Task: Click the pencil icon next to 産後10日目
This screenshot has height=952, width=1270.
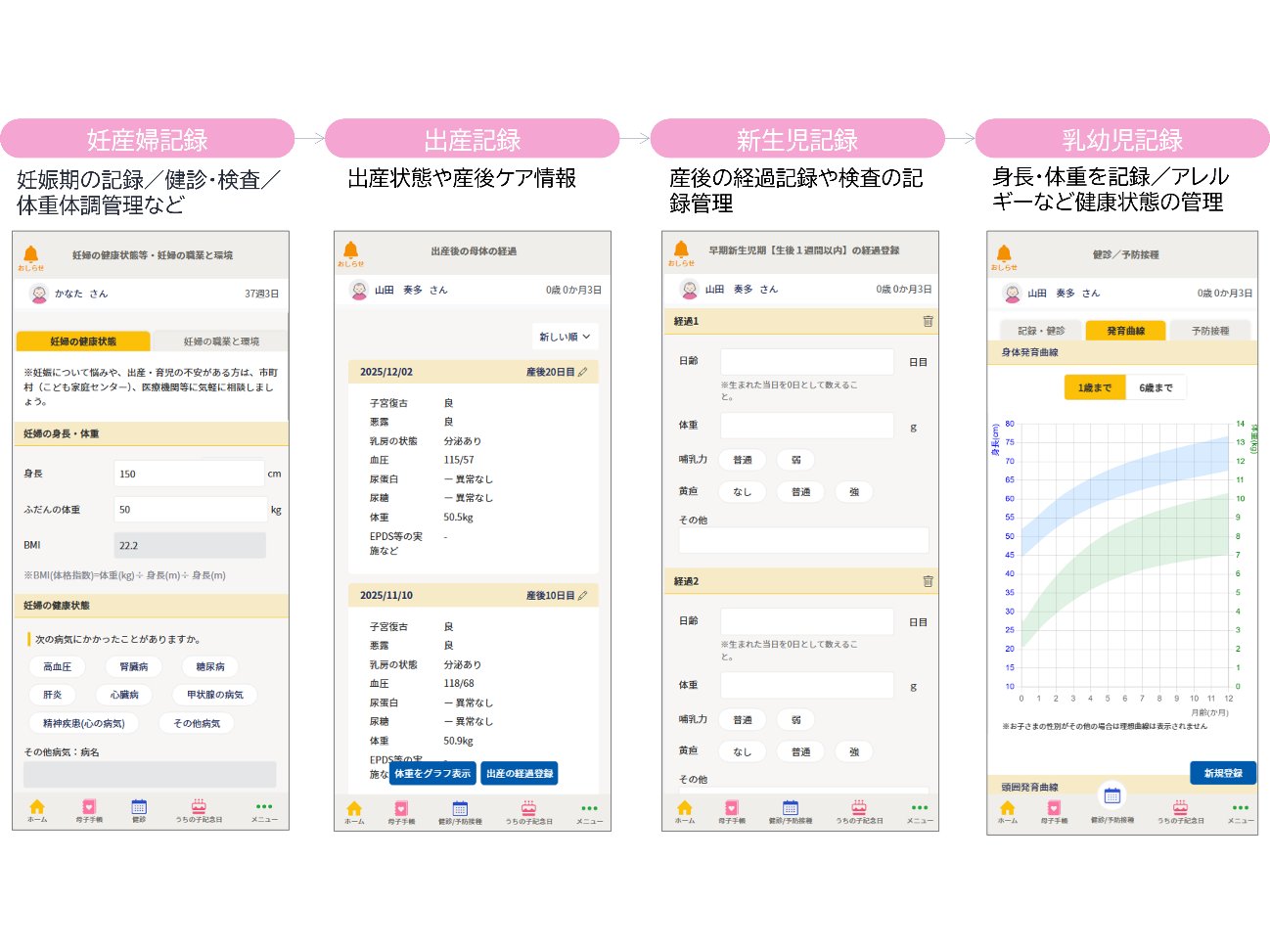Action: pos(583,595)
